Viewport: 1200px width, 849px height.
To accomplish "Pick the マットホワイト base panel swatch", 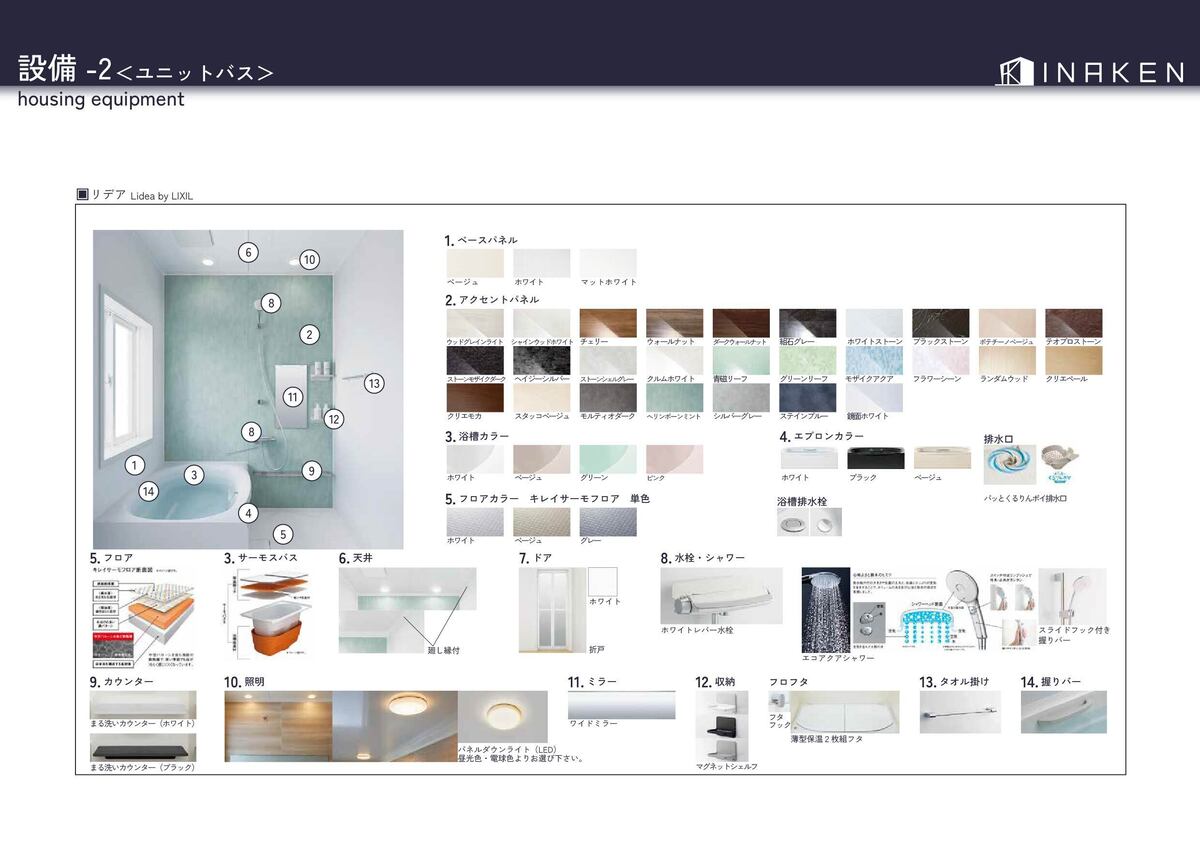I will tap(608, 263).
